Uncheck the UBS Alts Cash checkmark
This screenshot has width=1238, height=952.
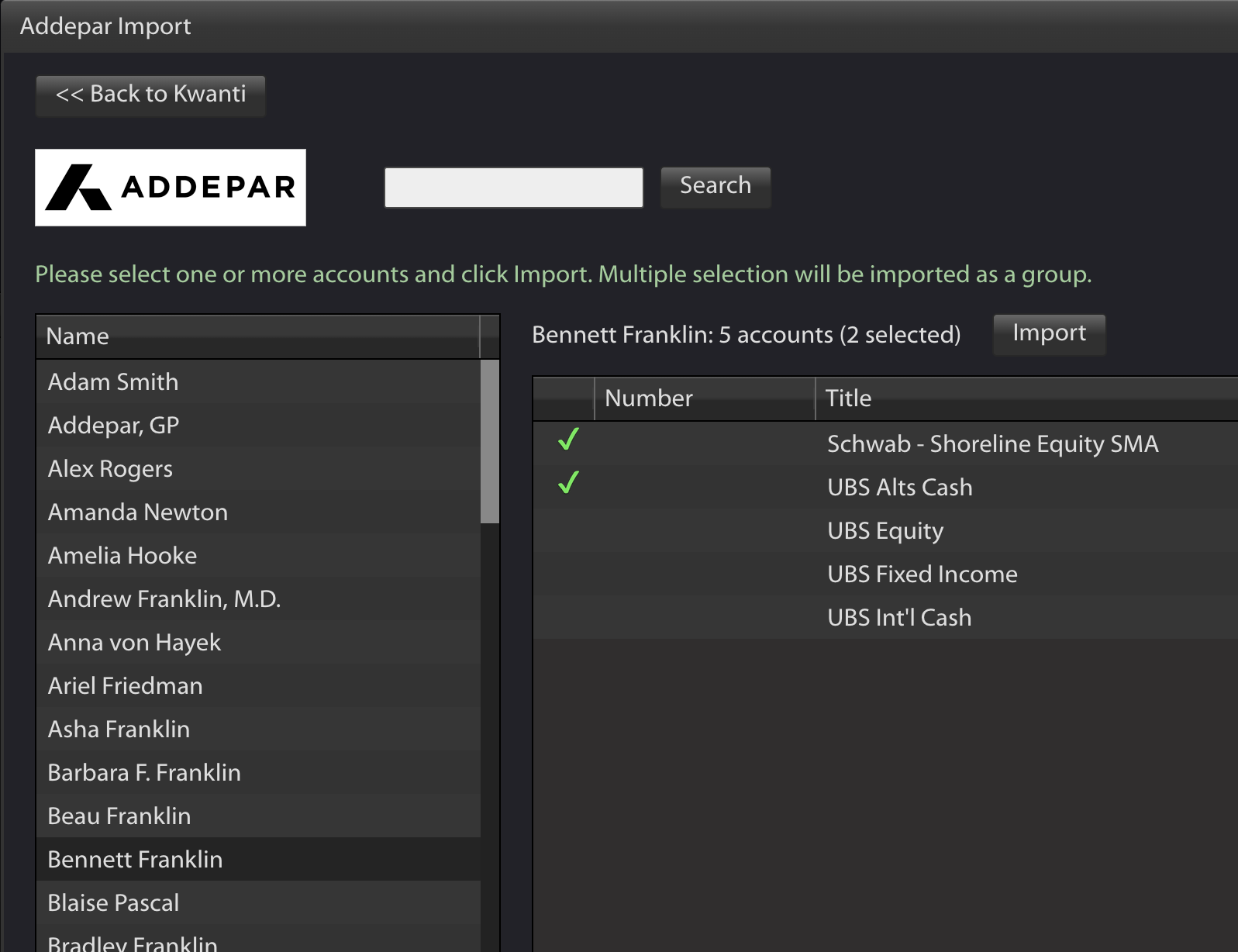pyautogui.click(x=568, y=483)
